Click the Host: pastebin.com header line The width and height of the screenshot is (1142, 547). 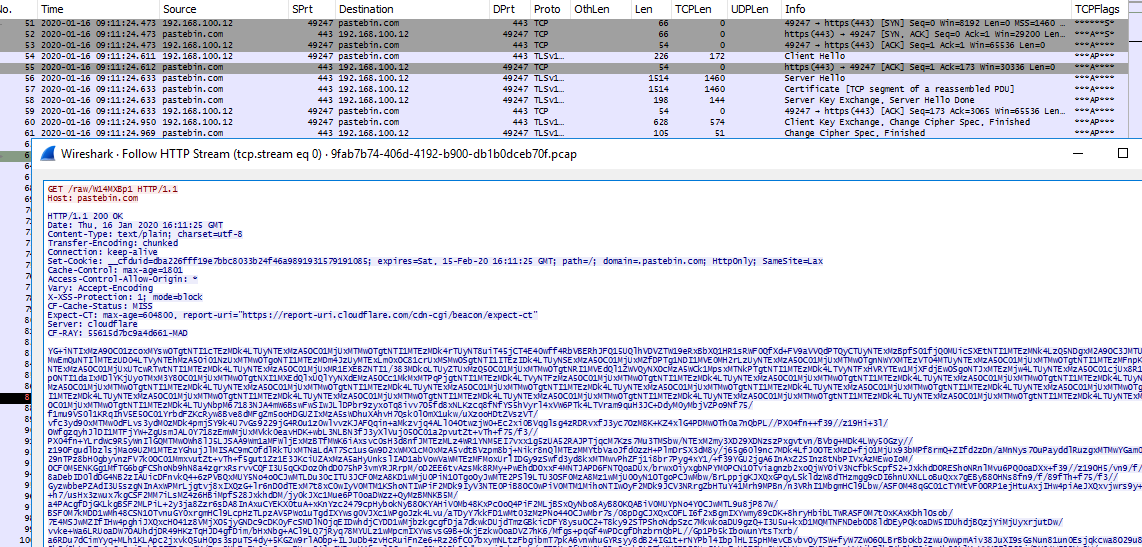(x=92, y=197)
